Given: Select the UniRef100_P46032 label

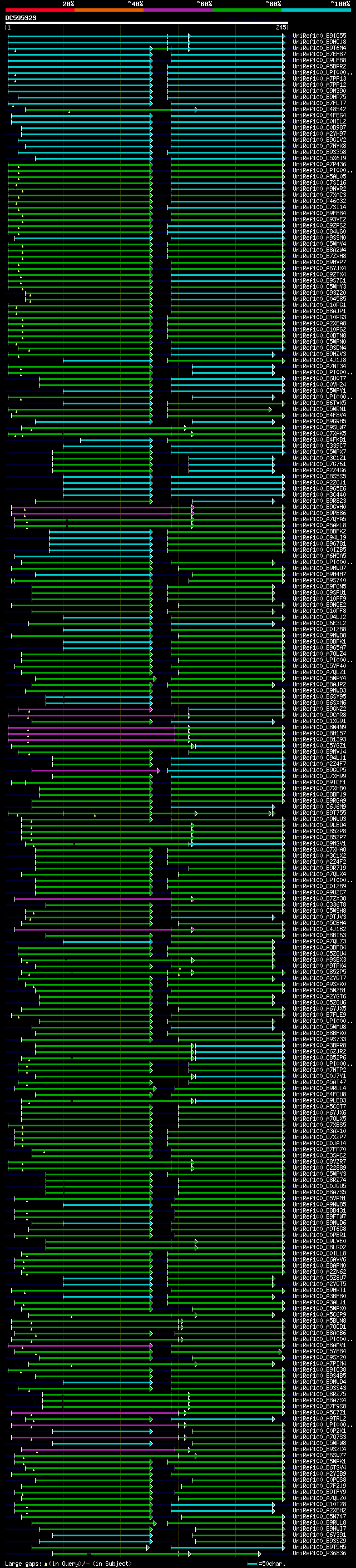Looking at the screenshot, I should point(319,201).
